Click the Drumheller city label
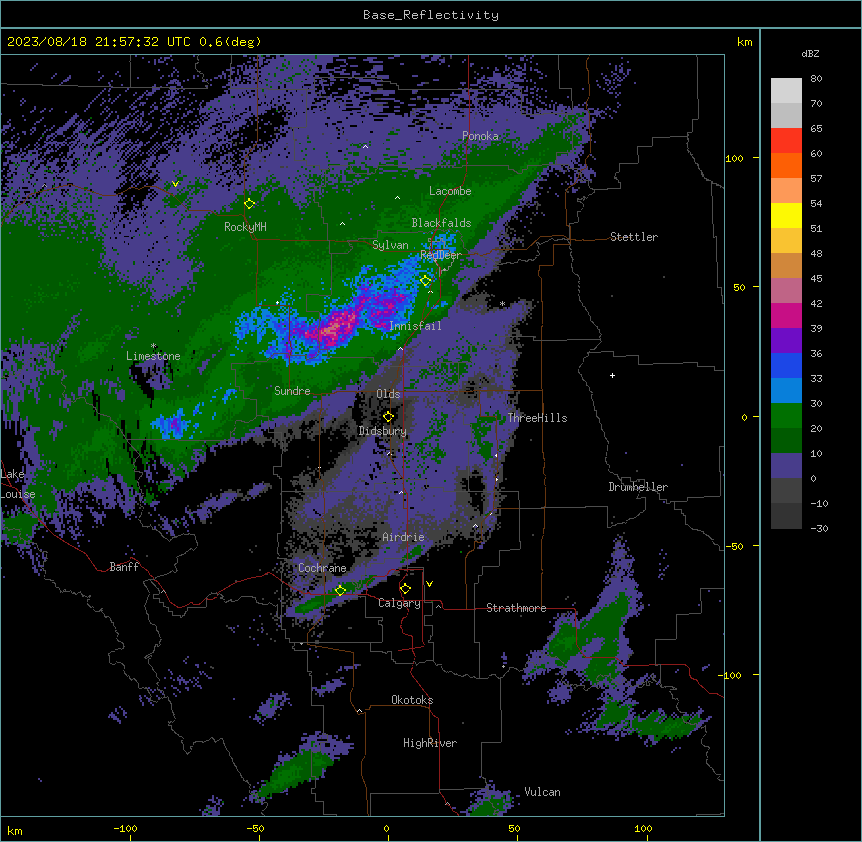Screen dimensions: 862x842 (638, 487)
